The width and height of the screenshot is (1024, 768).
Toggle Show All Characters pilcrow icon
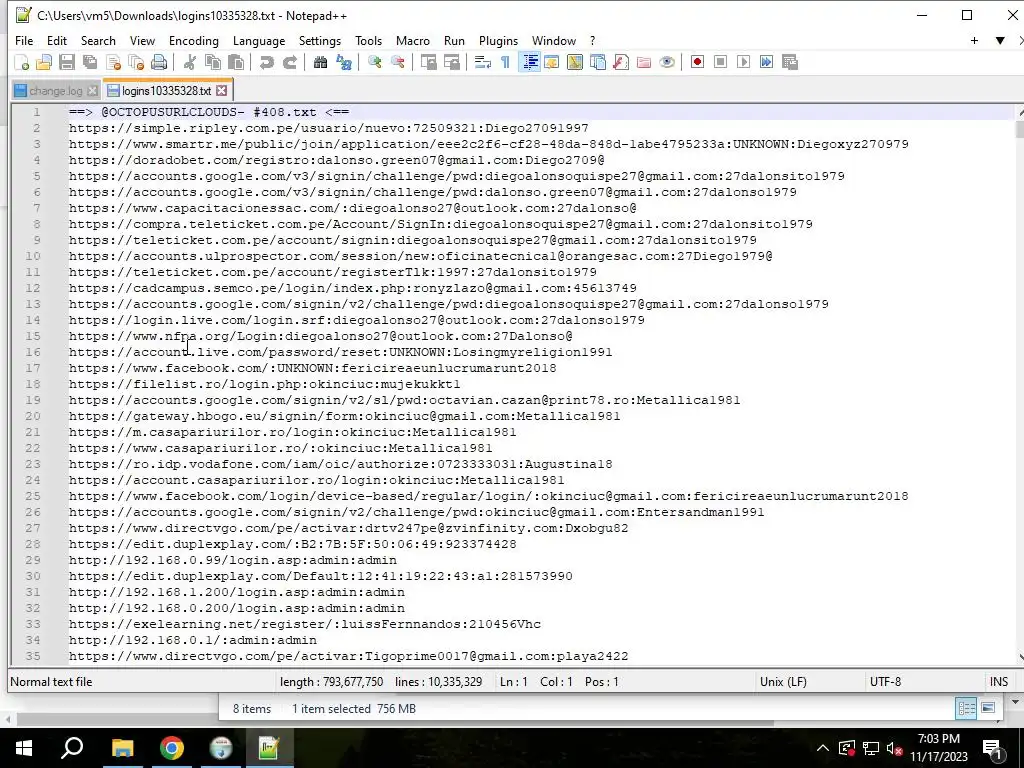pos(505,62)
